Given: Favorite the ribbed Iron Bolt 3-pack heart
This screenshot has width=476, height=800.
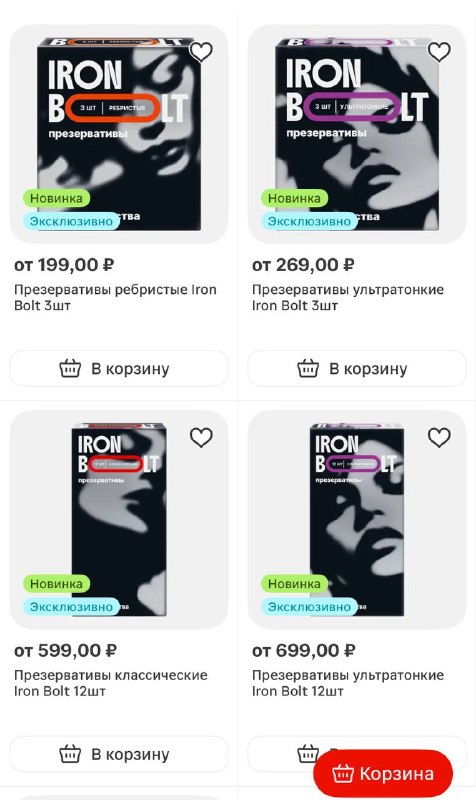Looking at the screenshot, I should tap(201, 52).
